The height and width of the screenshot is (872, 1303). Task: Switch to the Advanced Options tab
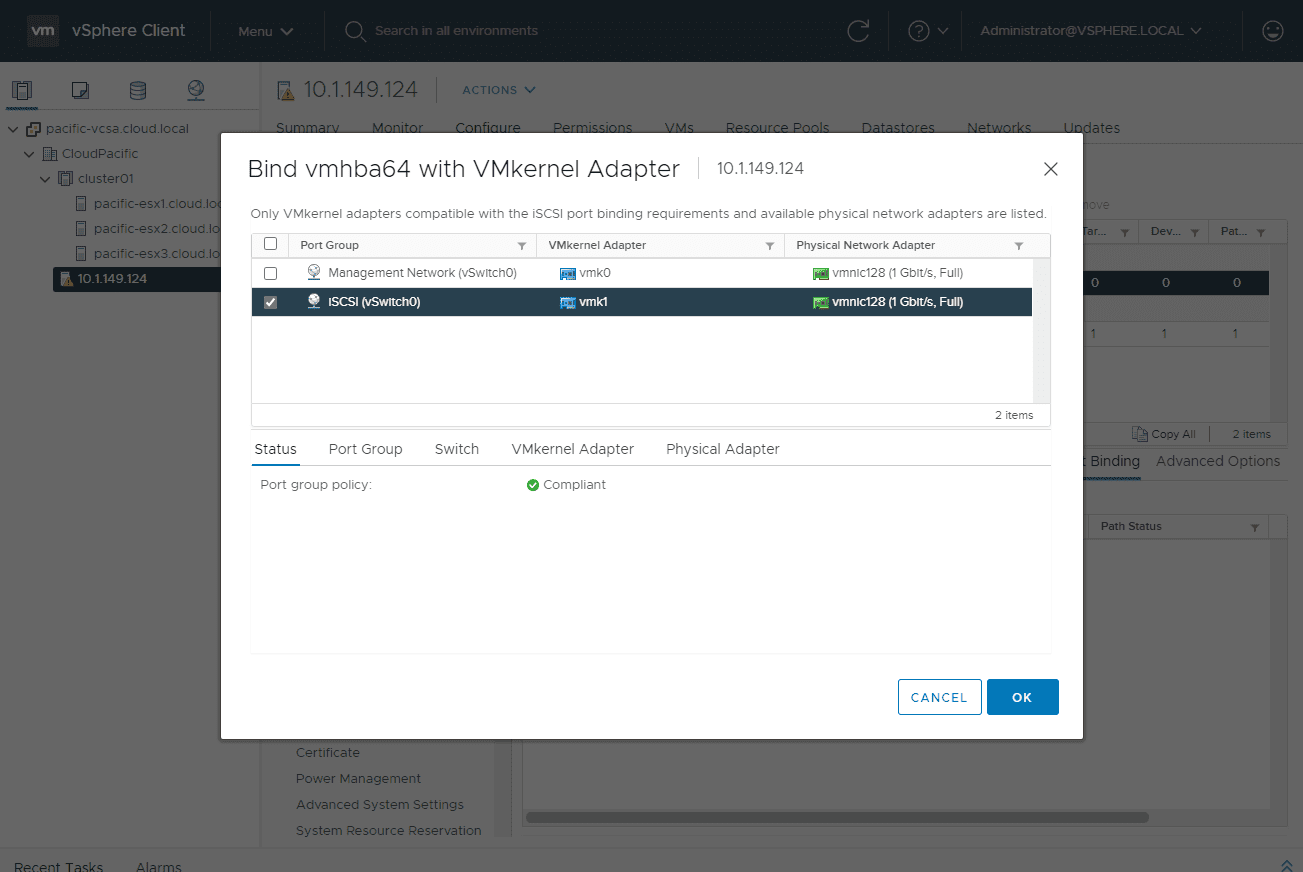pos(1218,461)
